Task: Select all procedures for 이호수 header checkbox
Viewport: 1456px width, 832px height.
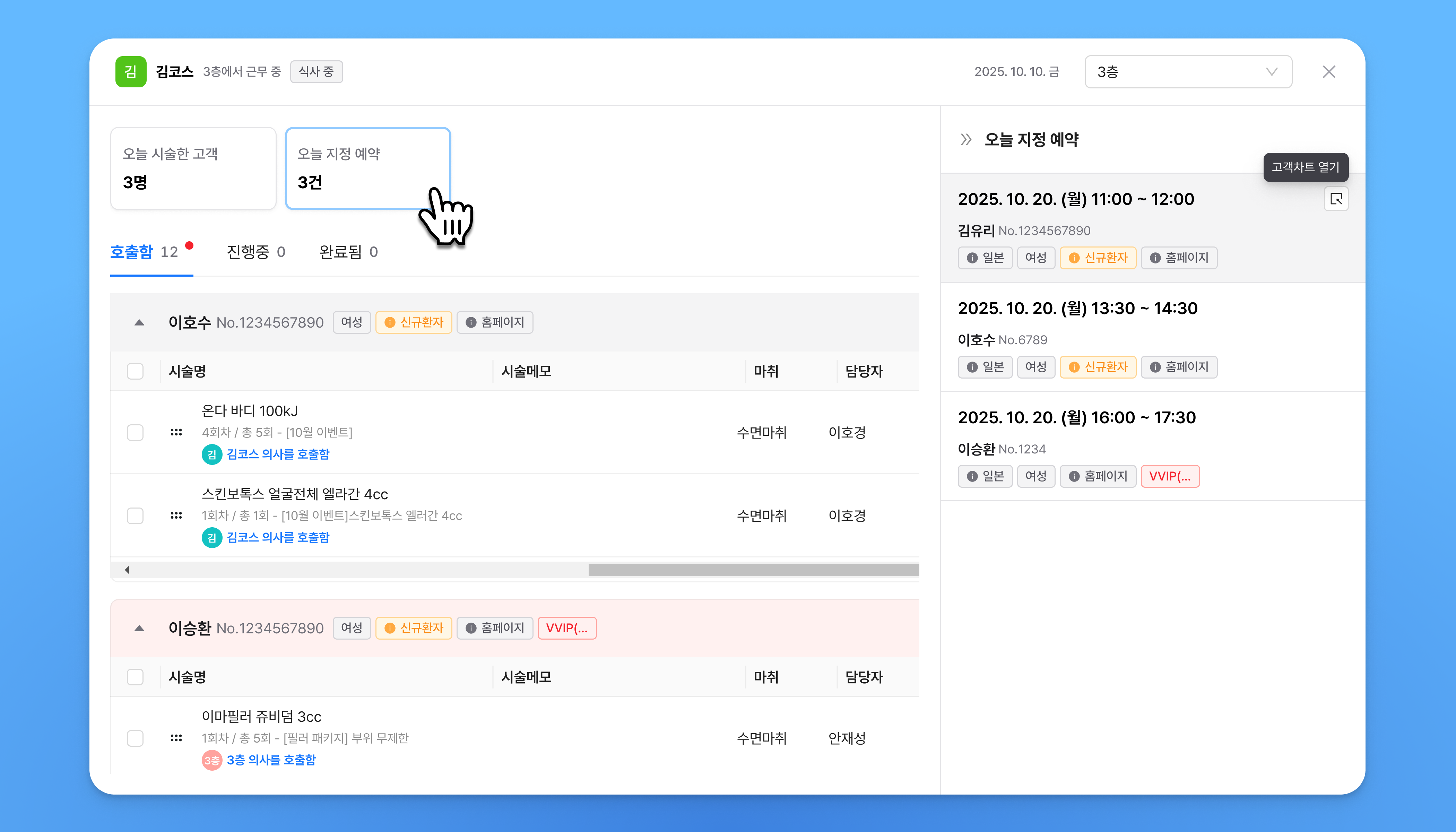Action: 136,371
